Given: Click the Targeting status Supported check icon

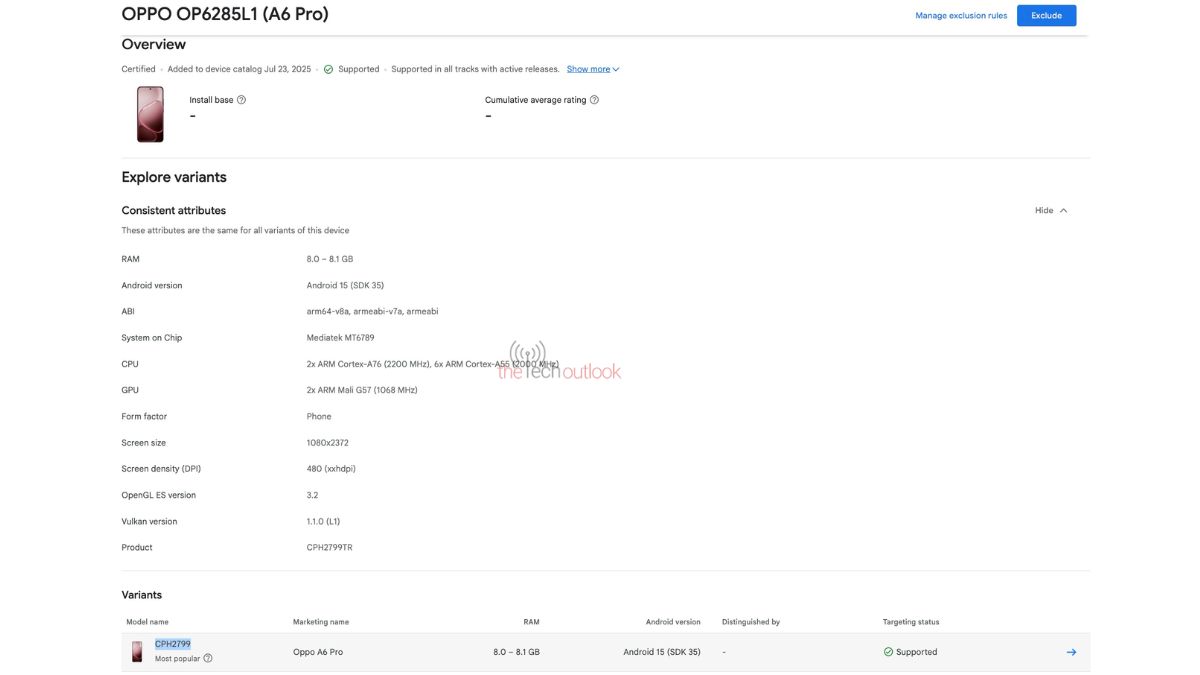Looking at the screenshot, I should pos(888,652).
